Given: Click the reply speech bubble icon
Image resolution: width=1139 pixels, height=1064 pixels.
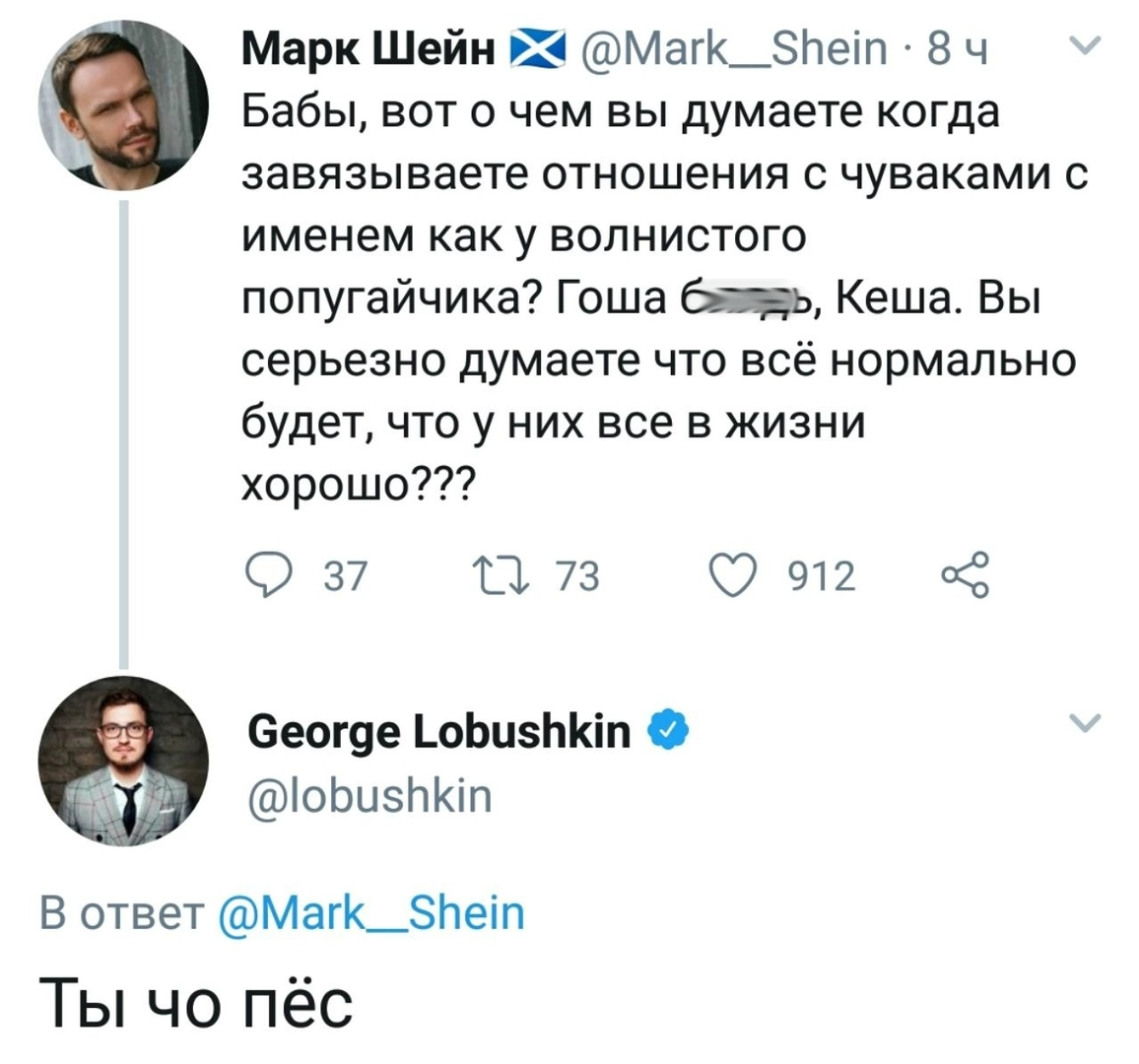Looking at the screenshot, I should coord(263,575).
